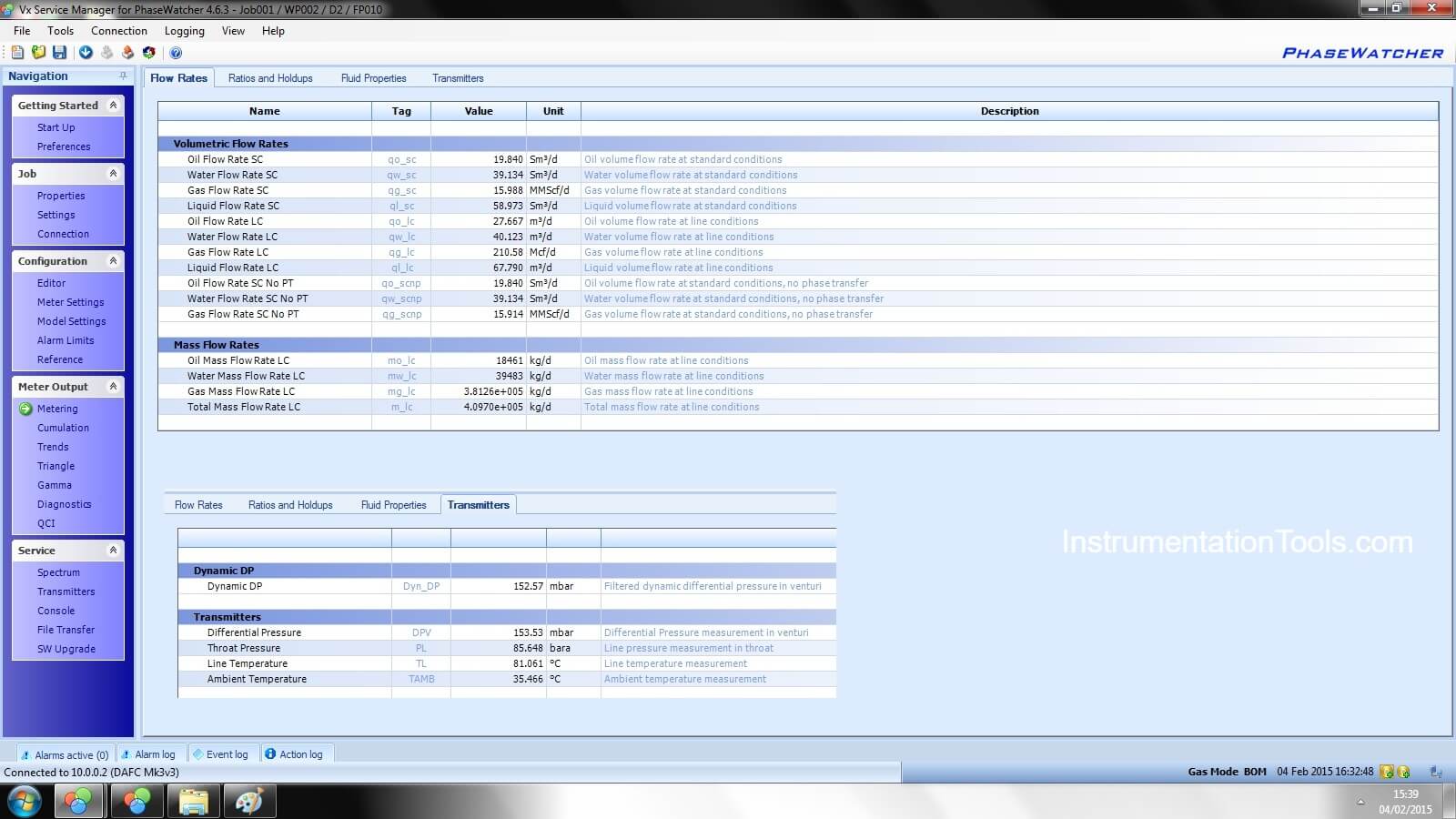Open Alarm Limits in Configuration

click(x=66, y=340)
